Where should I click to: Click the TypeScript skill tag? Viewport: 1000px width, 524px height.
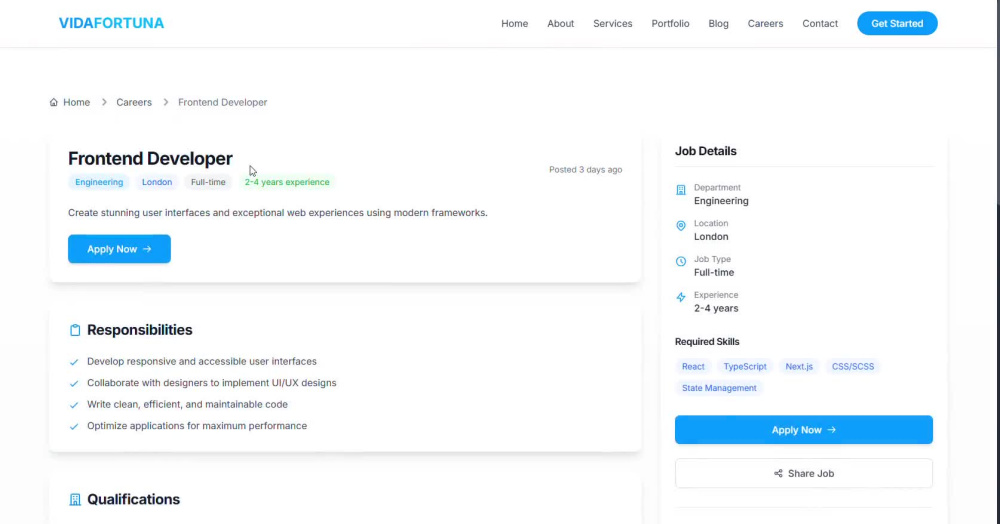click(744, 367)
